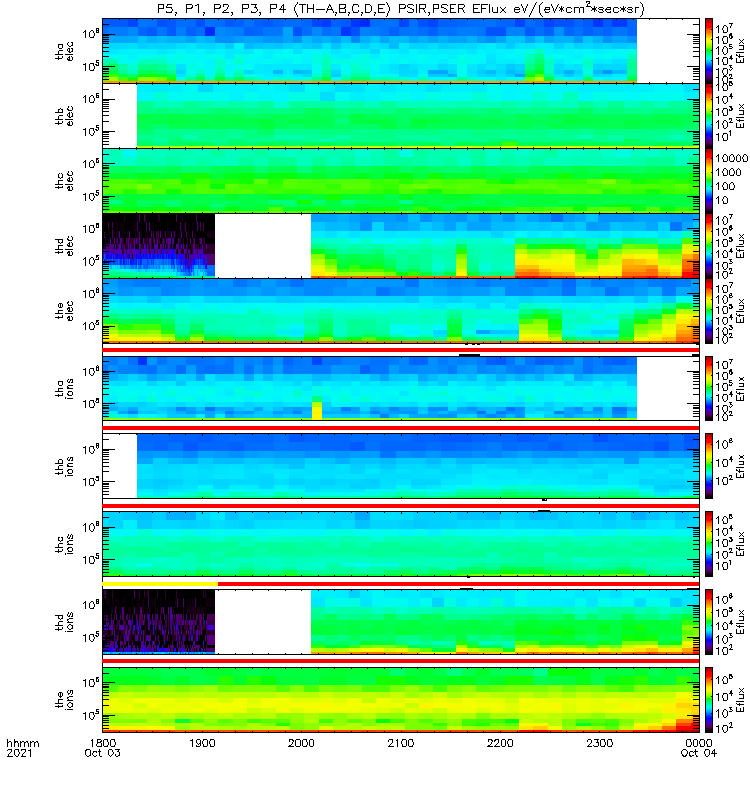Click the 2100 time axis label
Image resolution: width=750 pixels, height=800 pixels.
pyautogui.click(x=401, y=743)
